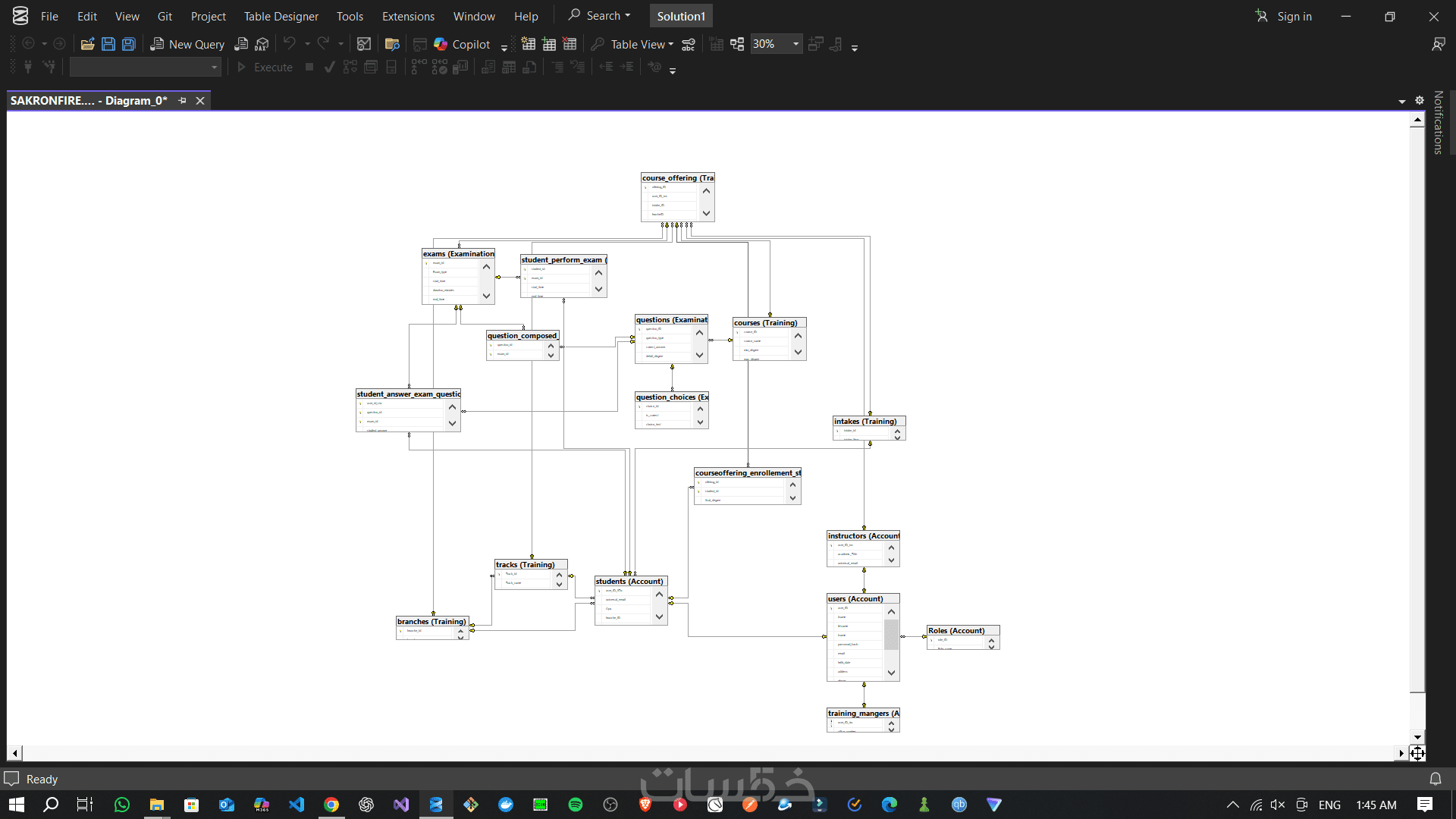Click the Show Relationship Labels icon
Image resolution: width=1456 pixels, height=819 pixels.
pyautogui.click(x=689, y=44)
